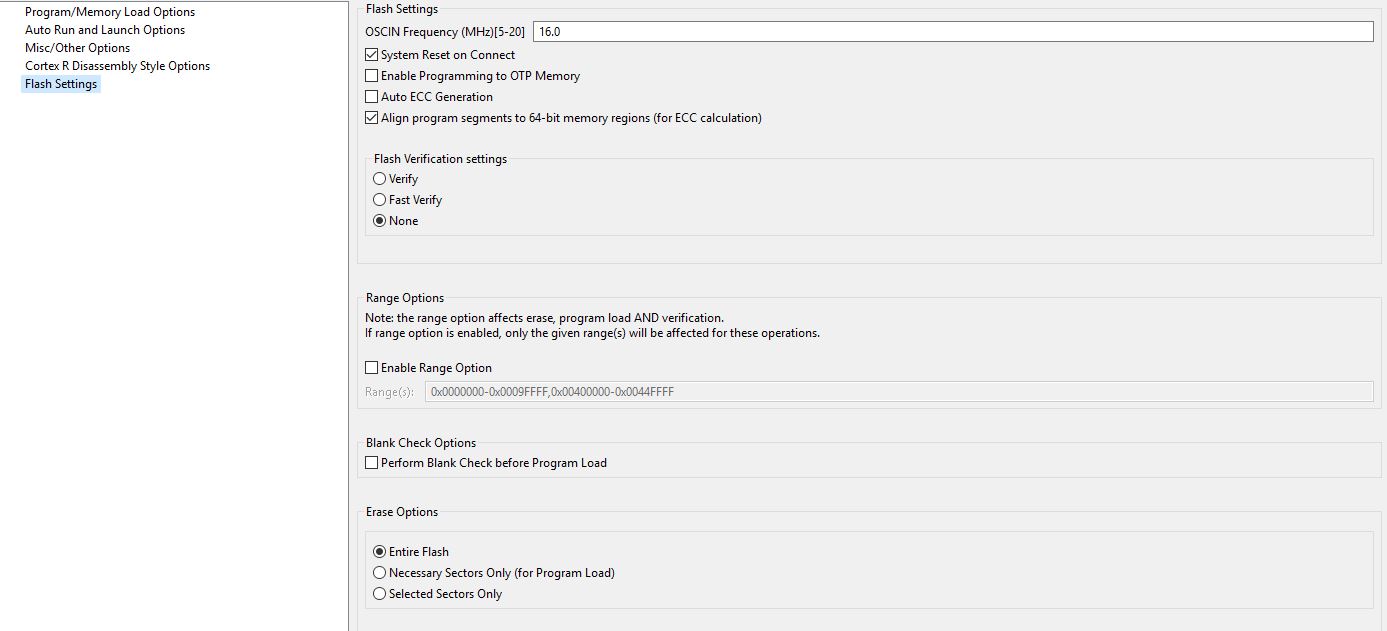Select Flash Settings in the list
Screen dimensions: 1387x631
(61, 84)
